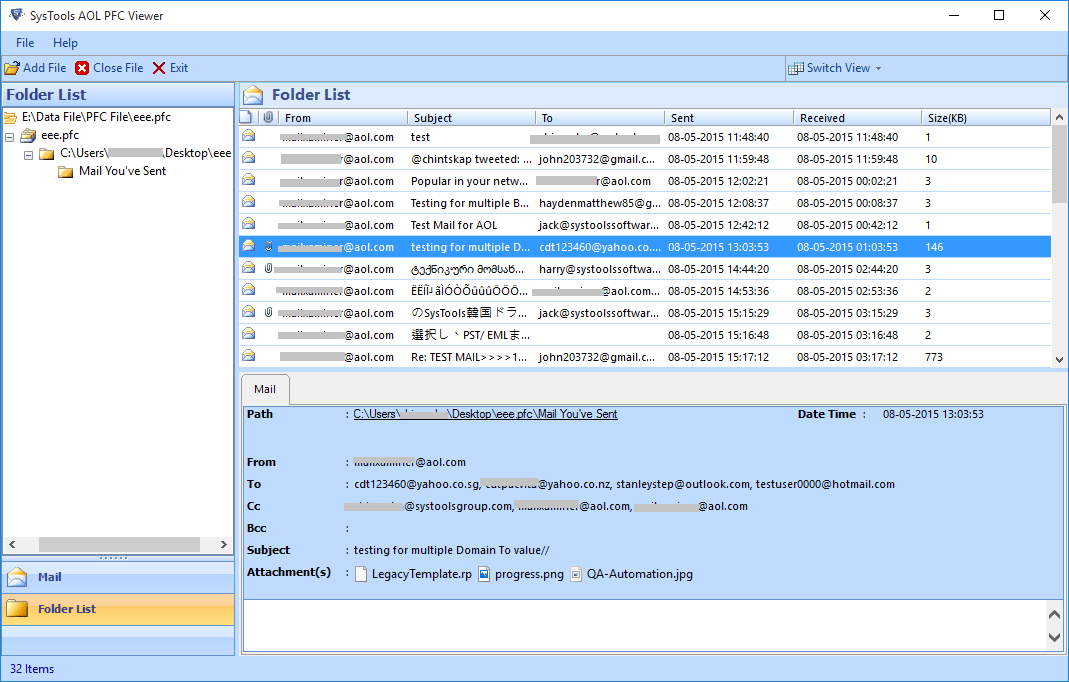The height and width of the screenshot is (682, 1069).
Task: Open the File menu
Action: [25, 43]
